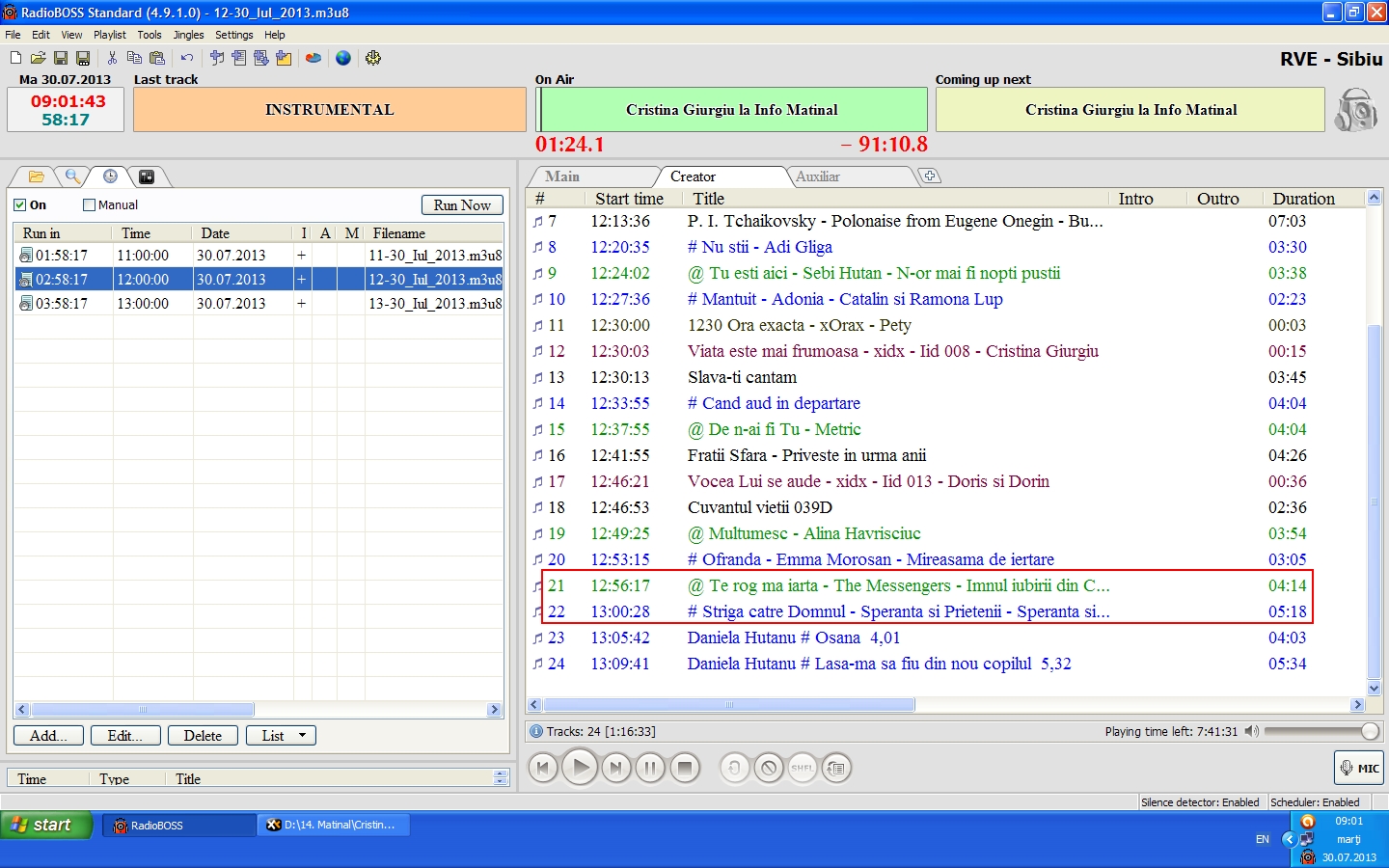Select the Cut scissors icon
This screenshot has height=868, width=1389.
(112, 58)
